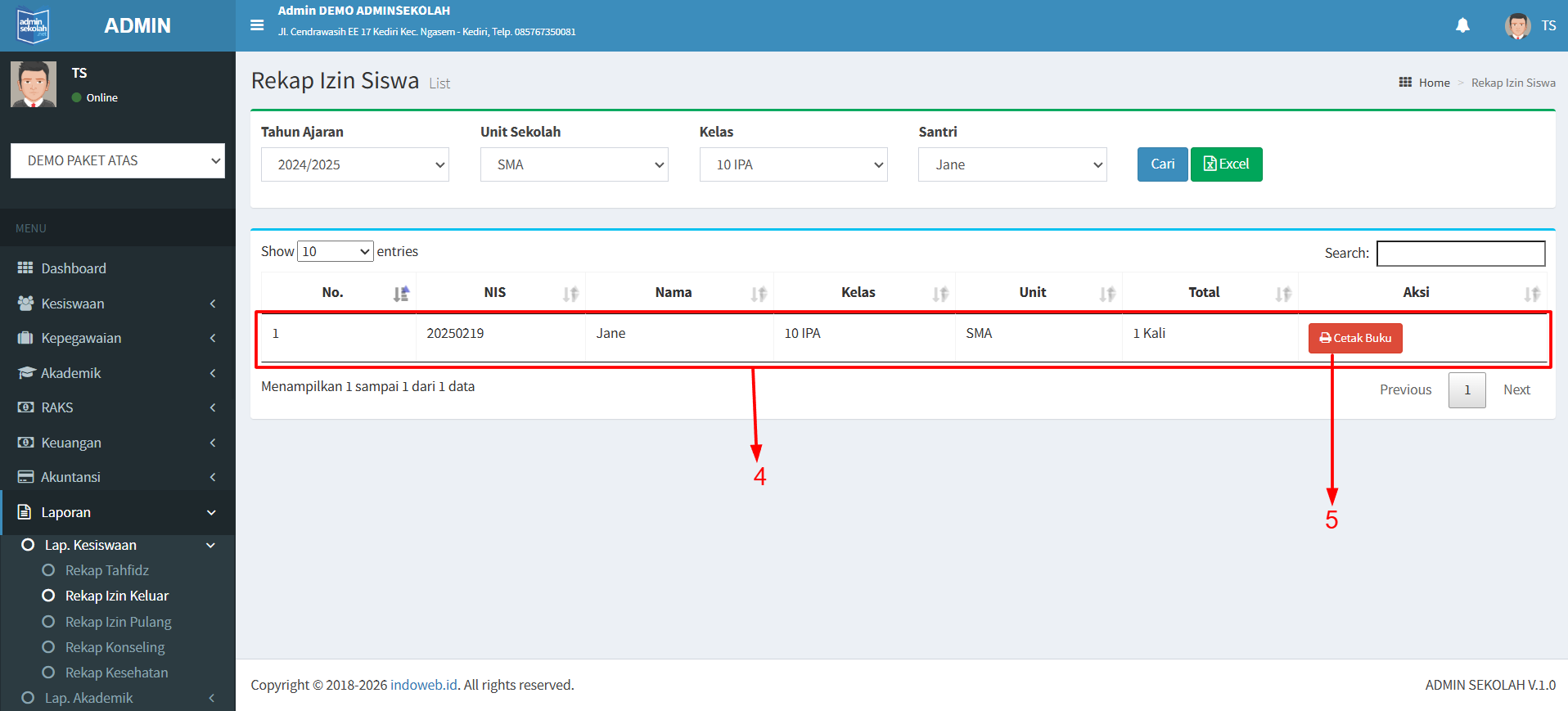Select Rekap Konseling sidebar item
1568x711 pixels.
(115, 647)
